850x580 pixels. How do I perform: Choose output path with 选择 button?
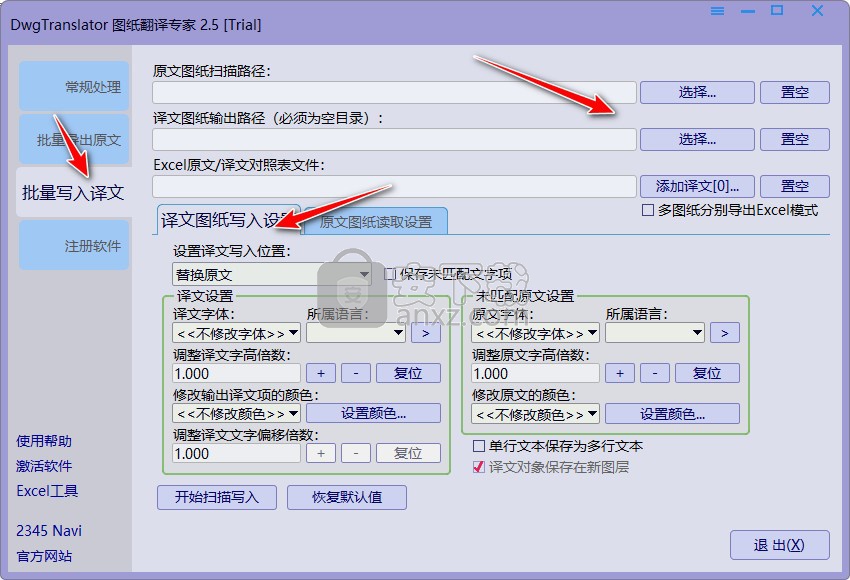point(697,139)
